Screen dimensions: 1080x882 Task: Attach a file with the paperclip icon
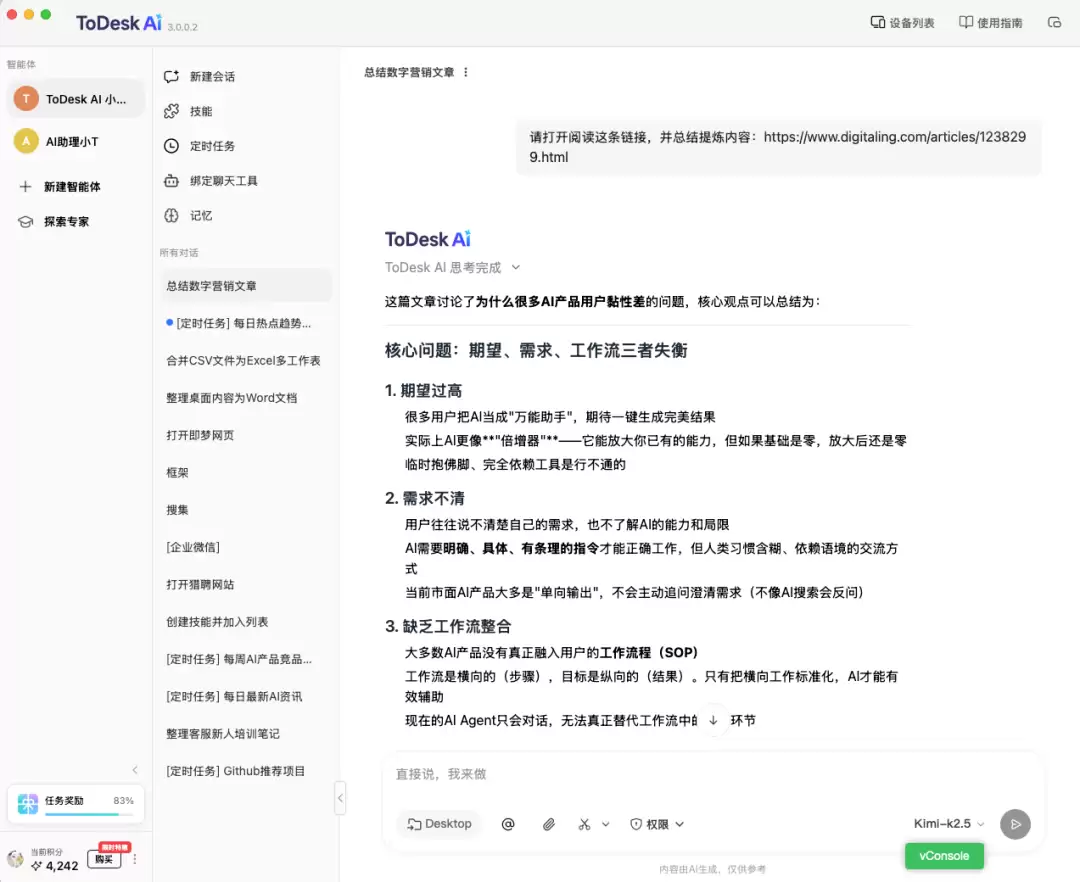tap(548, 824)
